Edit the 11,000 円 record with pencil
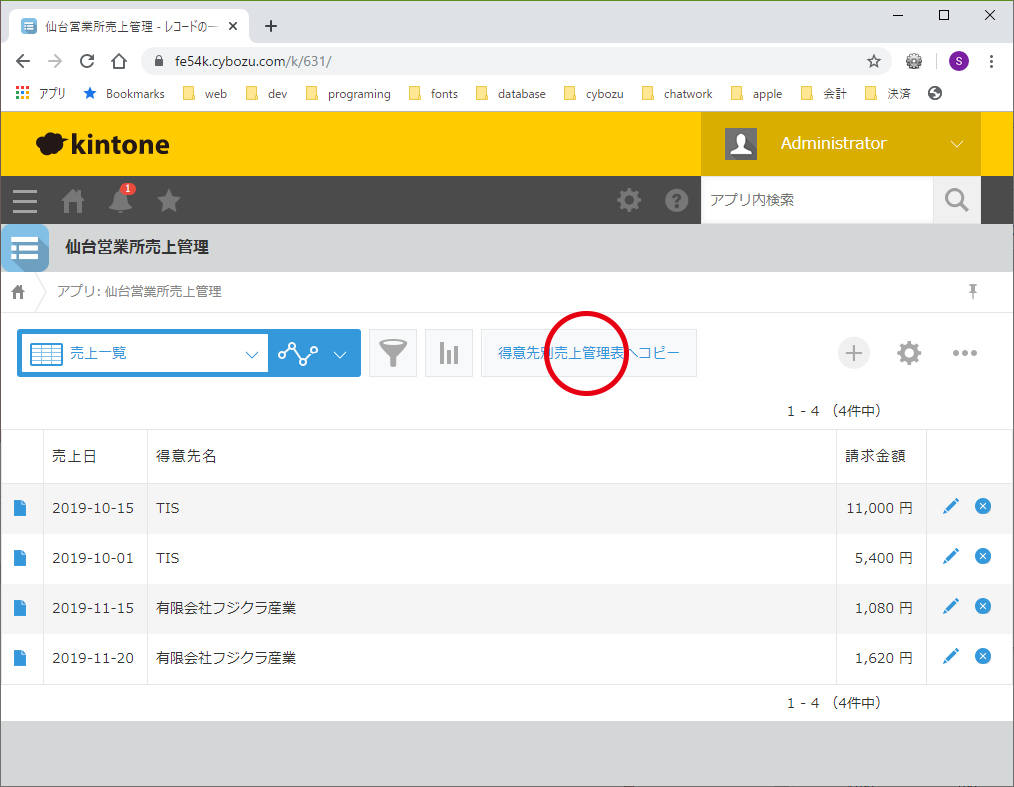The width and height of the screenshot is (1014, 787). pyautogui.click(x=951, y=506)
